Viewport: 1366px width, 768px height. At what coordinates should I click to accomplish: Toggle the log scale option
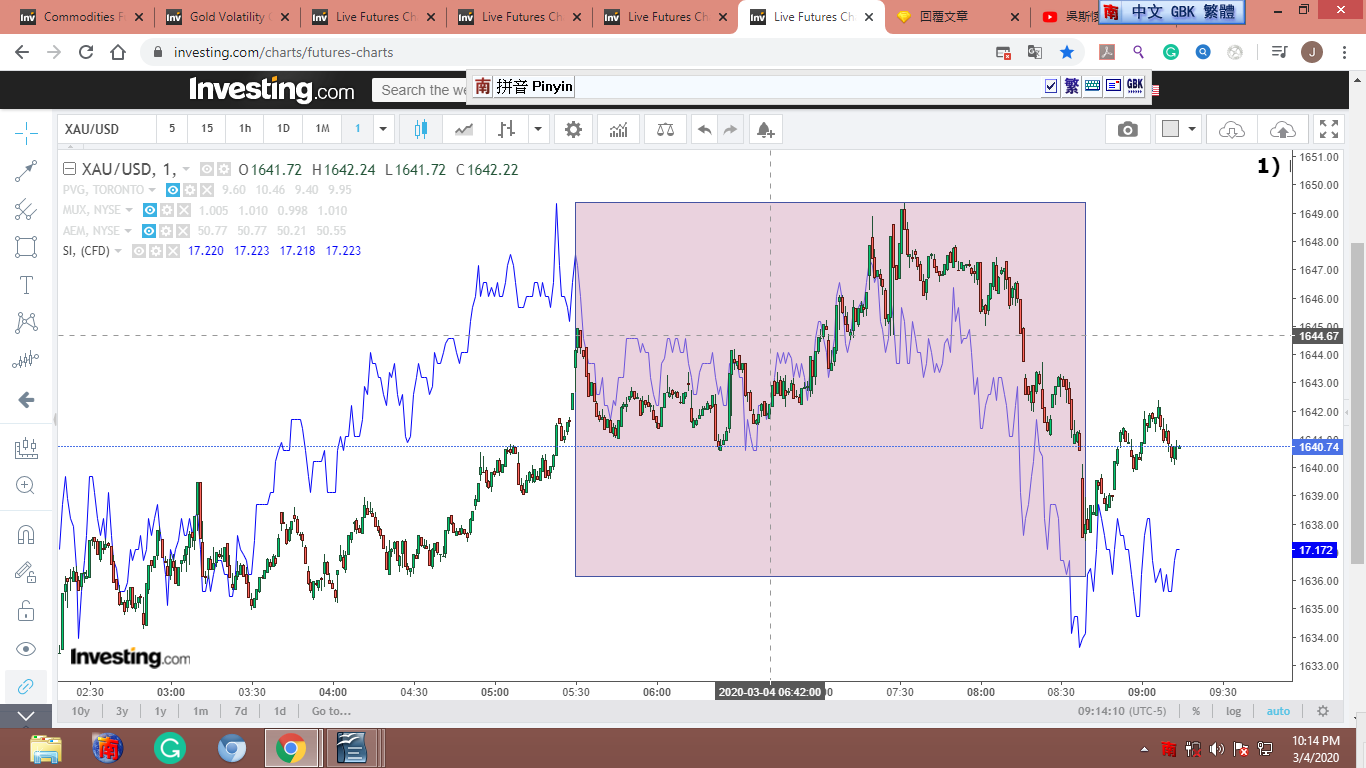[x=1234, y=711]
